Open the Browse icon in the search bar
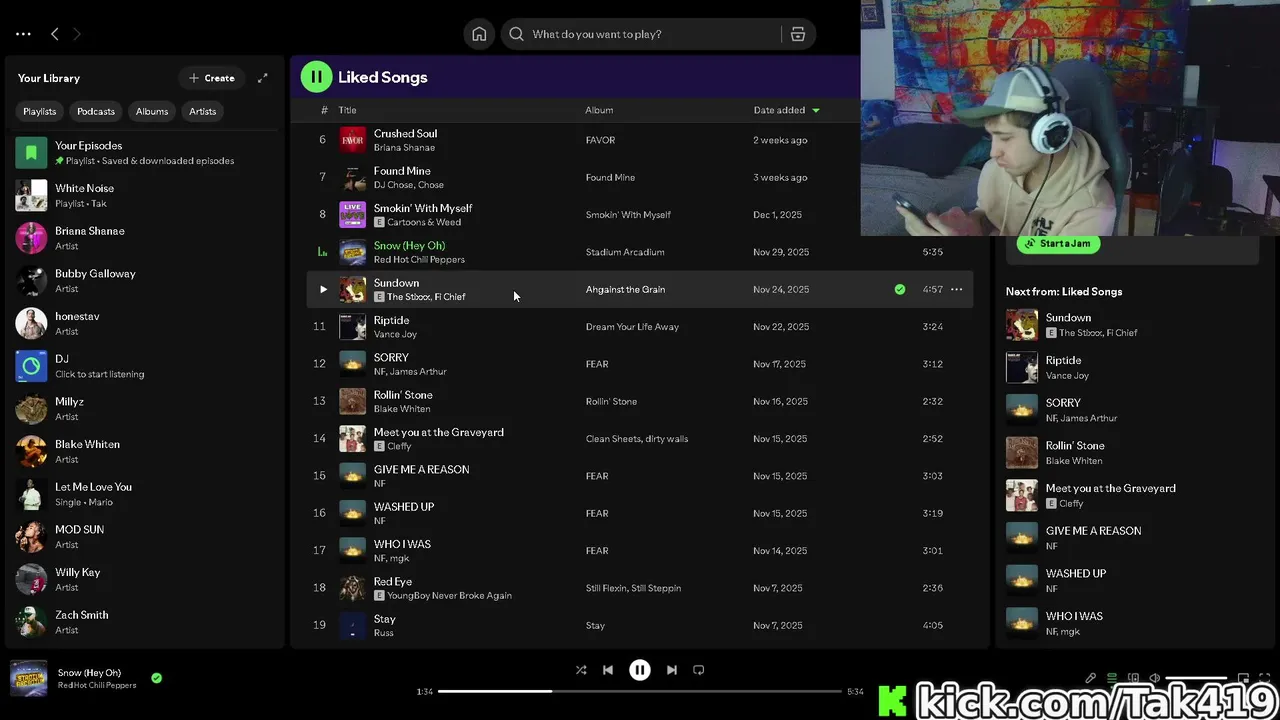This screenshot has height=720, width=1280. click(x=798, y=34)
